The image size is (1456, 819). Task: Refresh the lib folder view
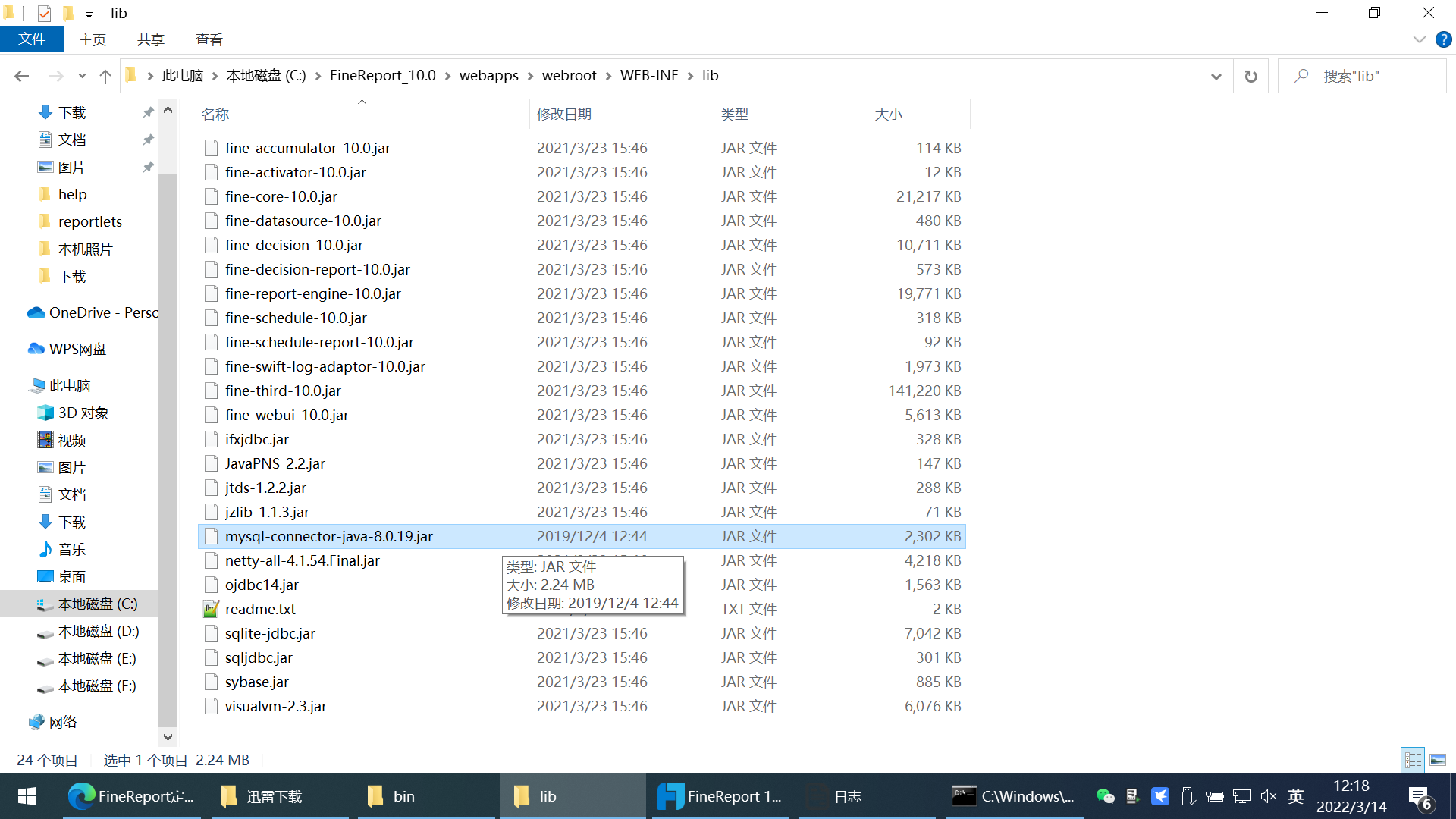[1250, 76]
